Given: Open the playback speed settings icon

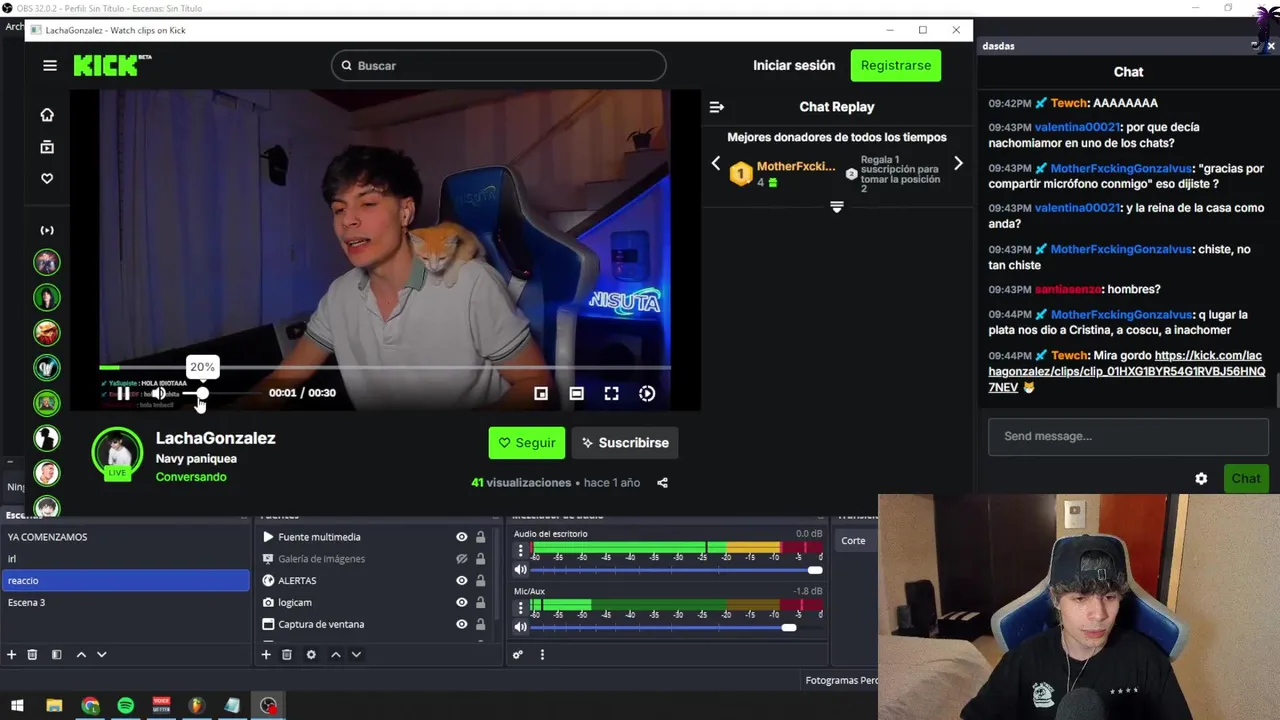Looking at the screenshot, I should 647,394.
